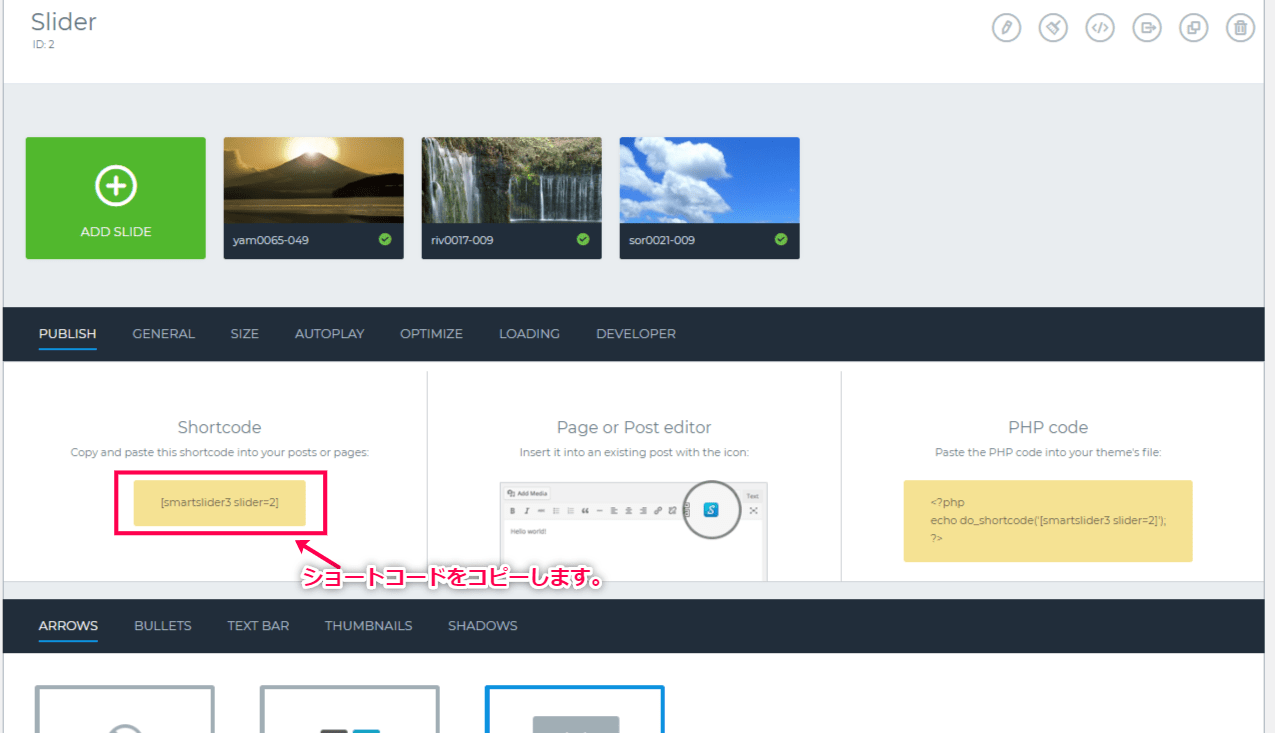The width and height of the screenshot is (1275, 733).
Task: Switch to the Thumbnails tab
Action: click(x=368, y=626)
